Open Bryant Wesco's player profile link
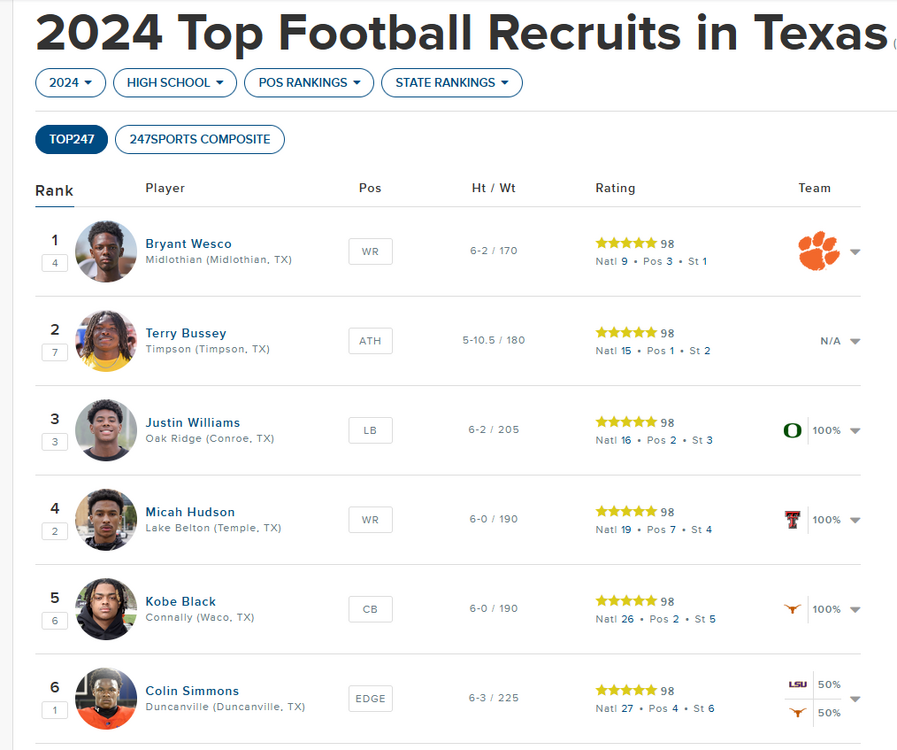Viewport: 897px width, 750px height. tap(188, 244)
